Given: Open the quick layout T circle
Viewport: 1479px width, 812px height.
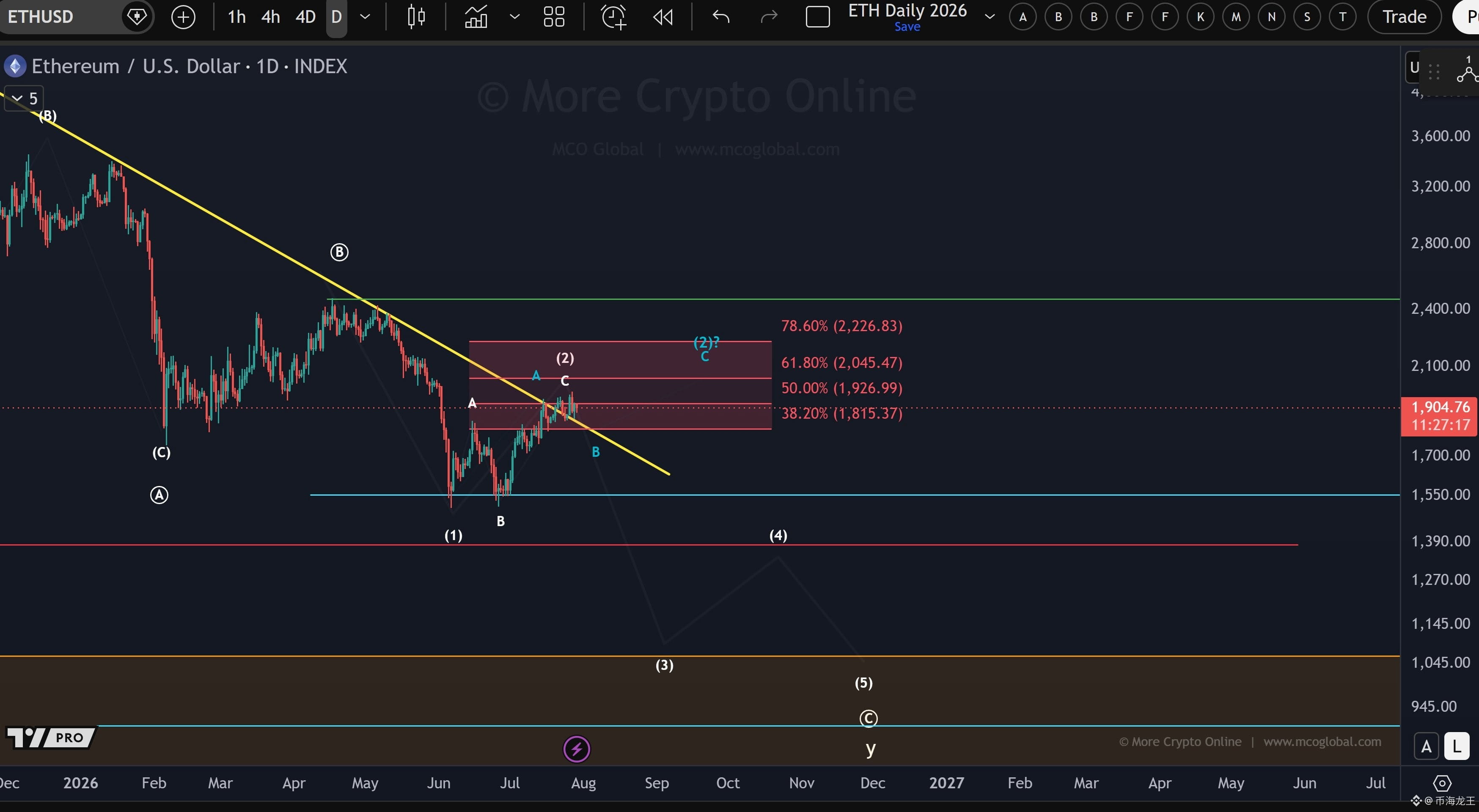Looking at the screenshot, I should tap(1342, 16).
